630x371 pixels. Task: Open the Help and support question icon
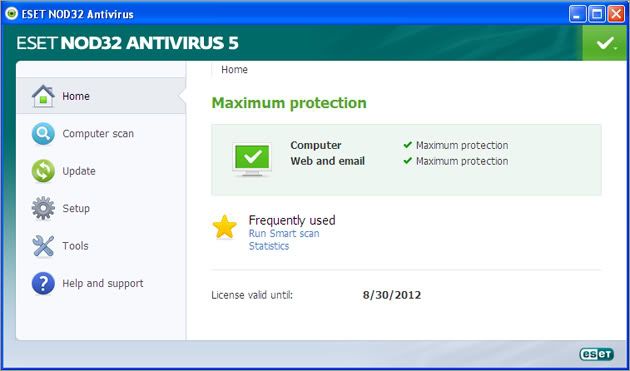coord(43,283)
